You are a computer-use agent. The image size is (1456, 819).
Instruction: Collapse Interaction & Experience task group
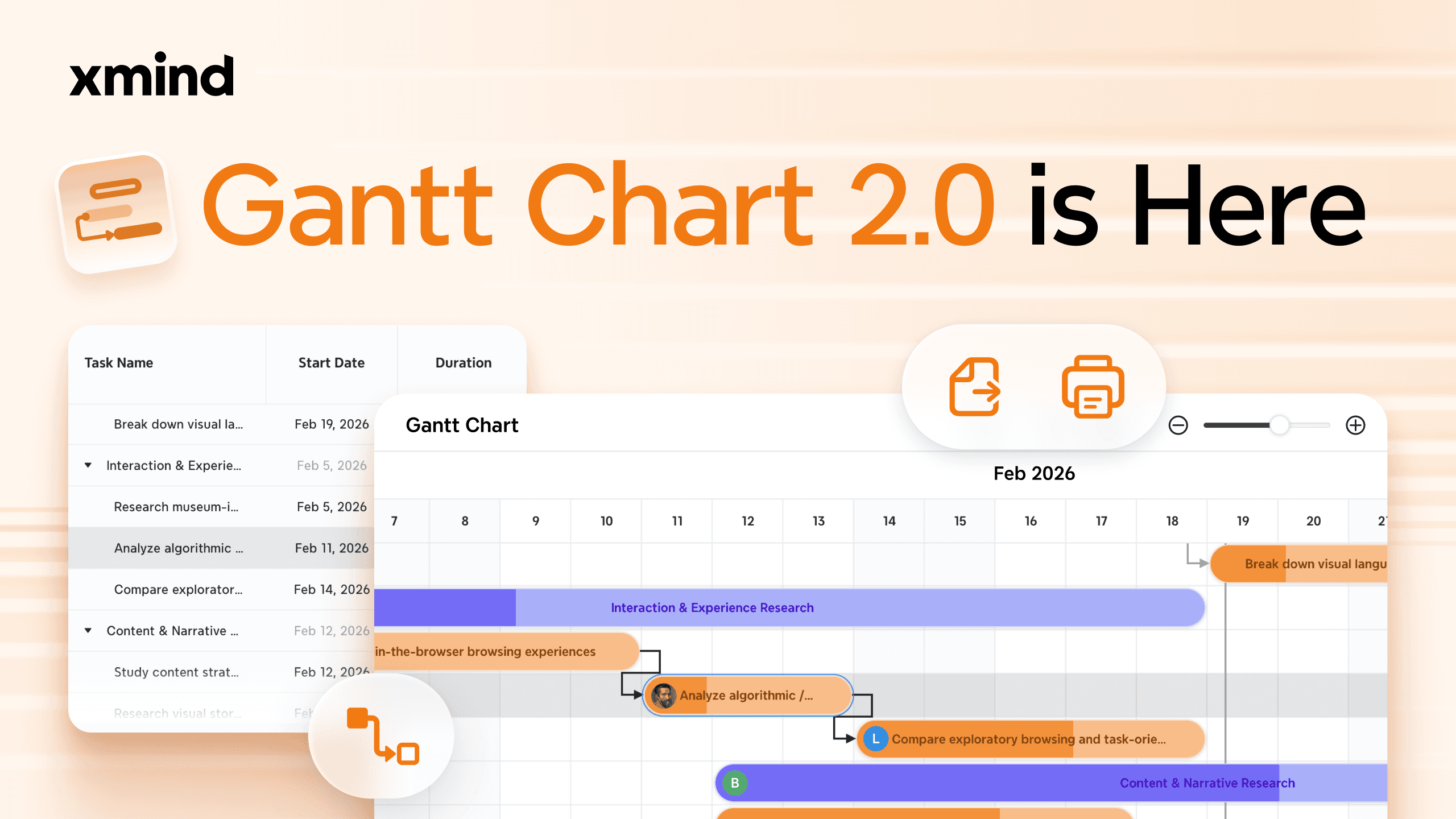click(88, 465)
